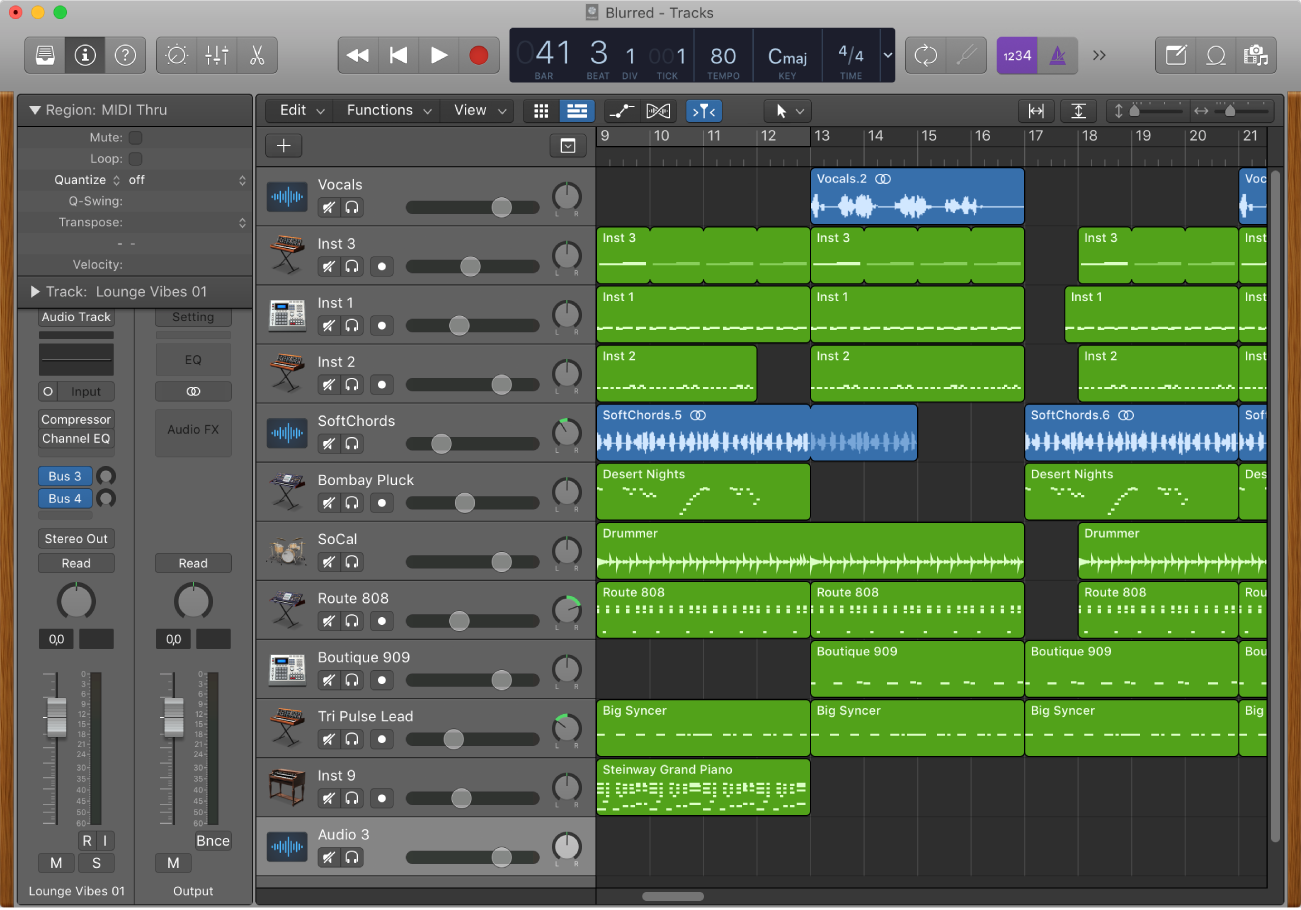The image size is (1301, 910).
Task: Record-enable the Inst 3 track
Action: (x=381, y=266)
